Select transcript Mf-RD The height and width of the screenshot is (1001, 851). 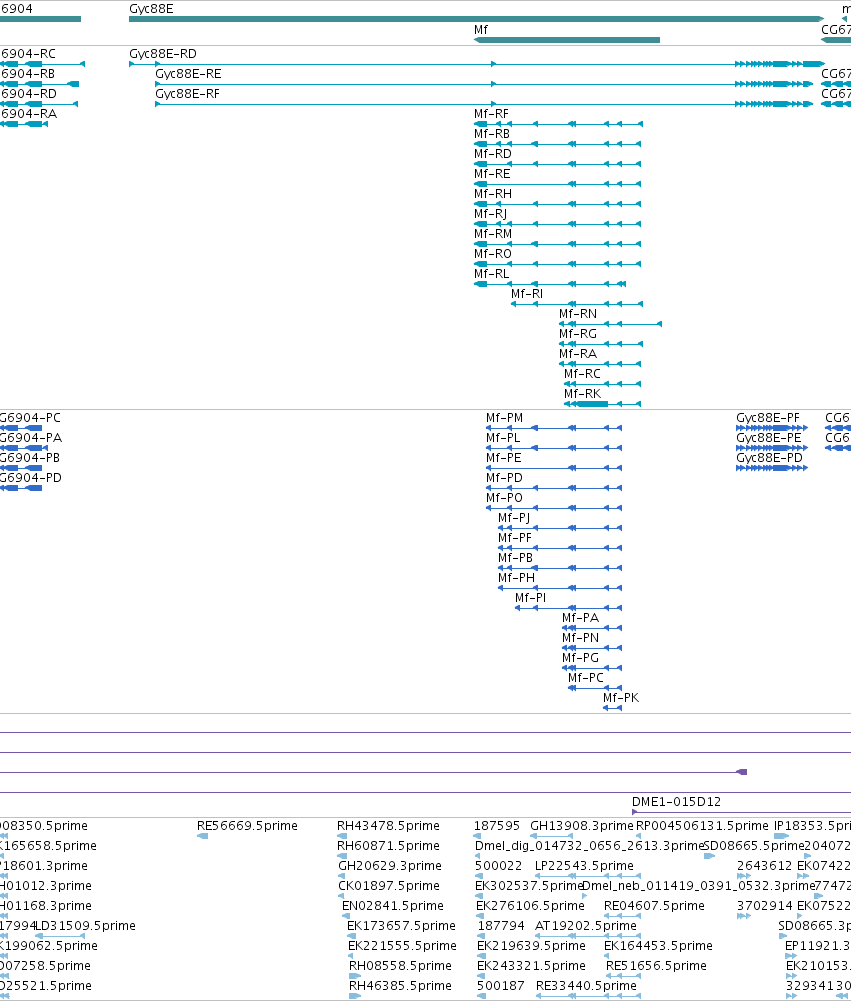tap(492, 154)
